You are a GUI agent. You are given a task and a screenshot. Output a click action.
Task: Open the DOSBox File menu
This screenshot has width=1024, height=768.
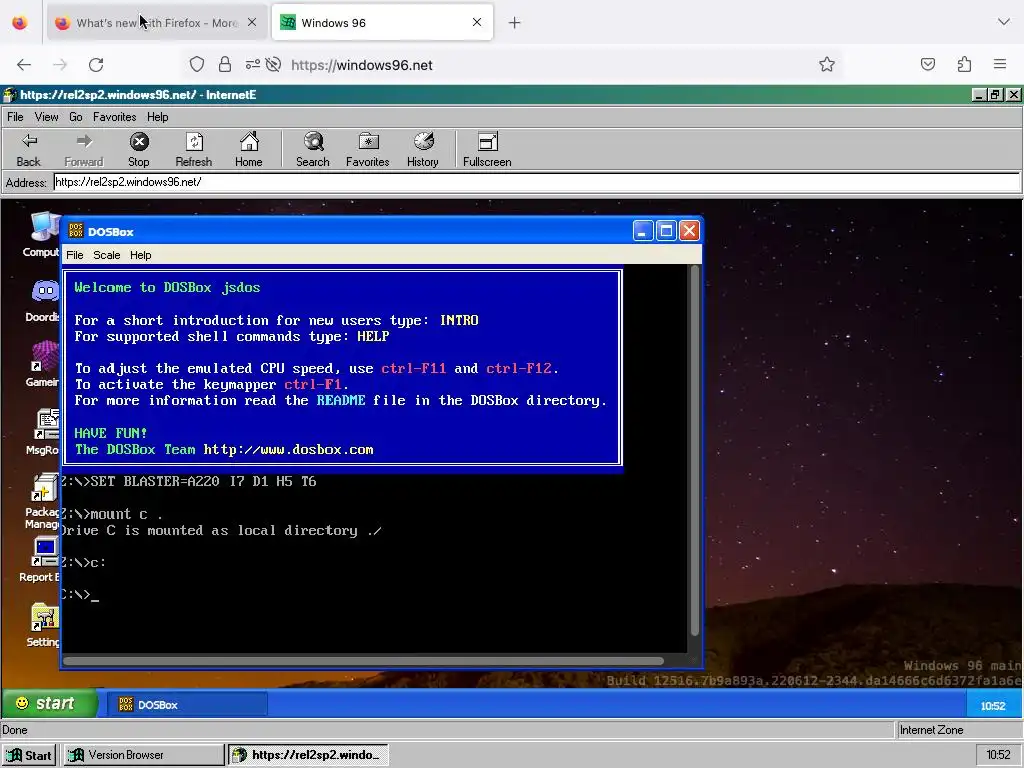74,255
